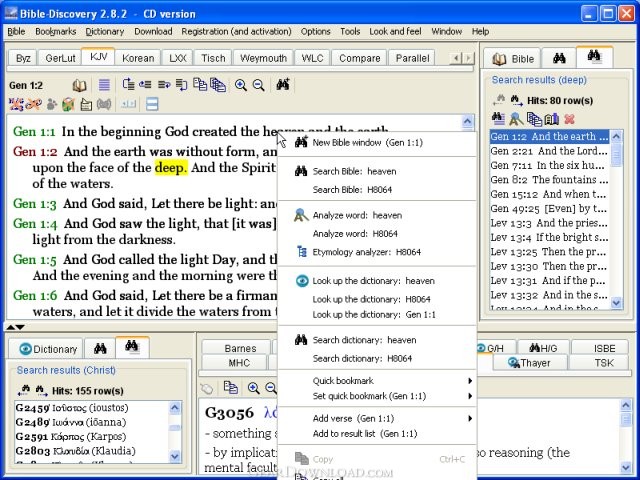Open the ISBE tab
Image resolution: width=640 pixels, height=480 pixels.
(600, 348)
